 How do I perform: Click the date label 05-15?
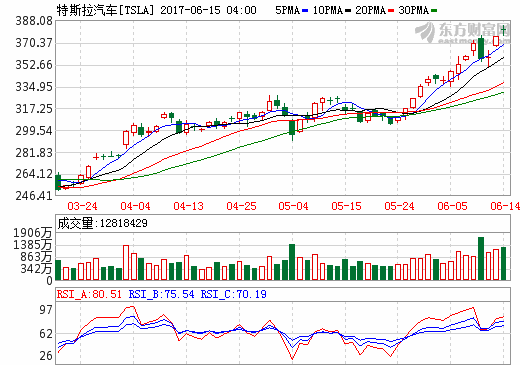pos(346,206)
